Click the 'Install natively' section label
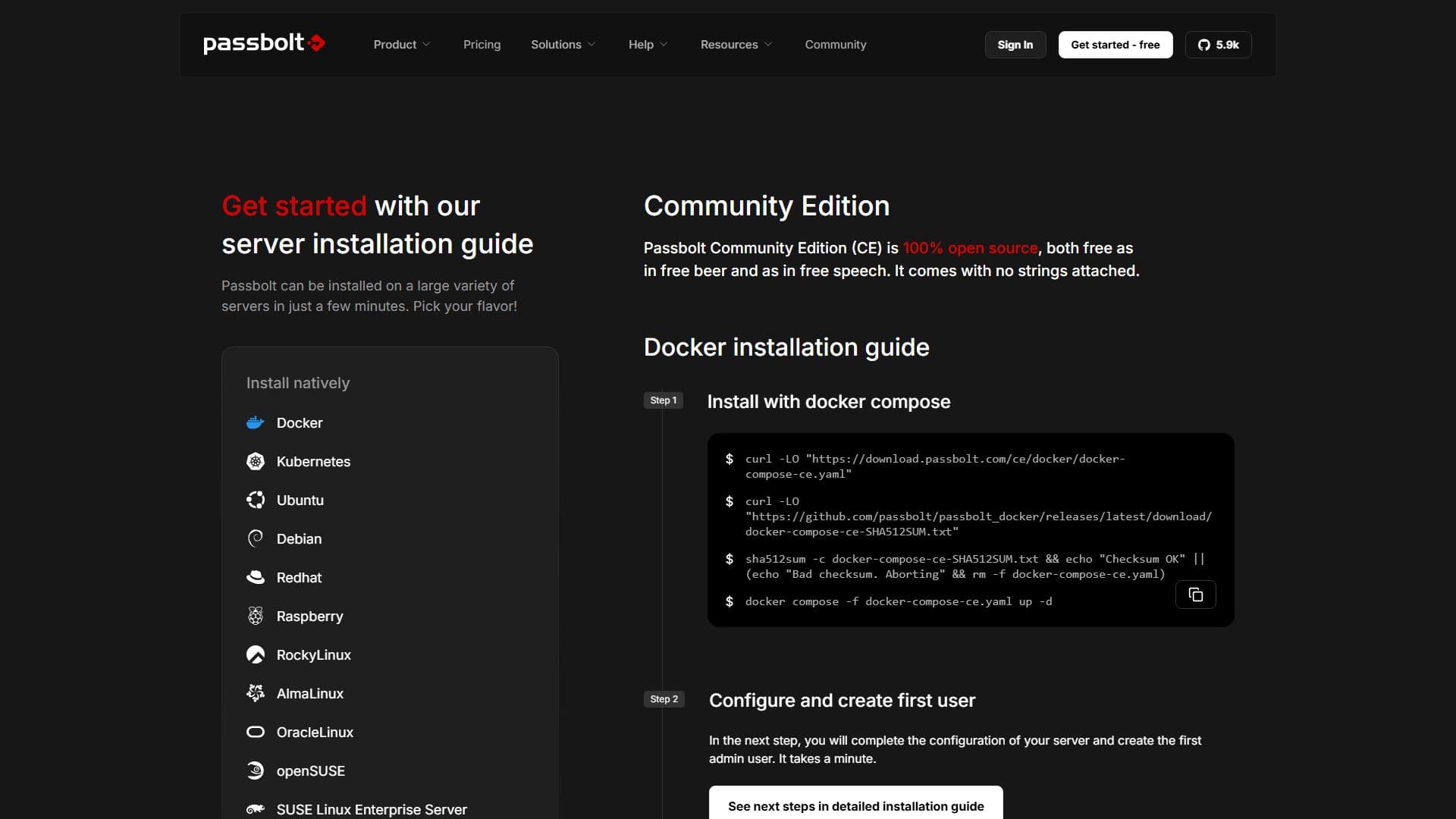1456x819 pixels. pyautogui.click(x=298, y=384)
